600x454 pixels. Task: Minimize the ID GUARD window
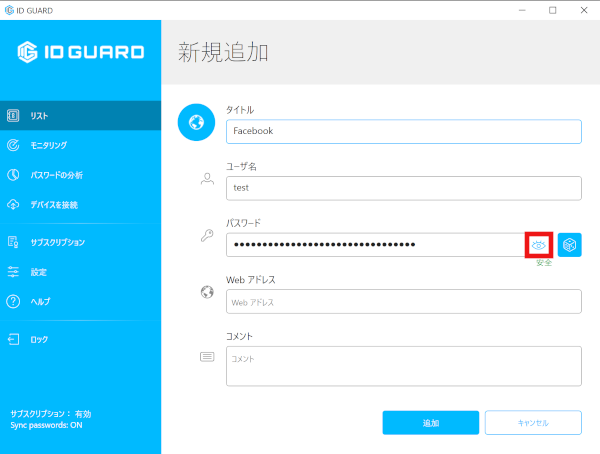[x=522, y=10]
